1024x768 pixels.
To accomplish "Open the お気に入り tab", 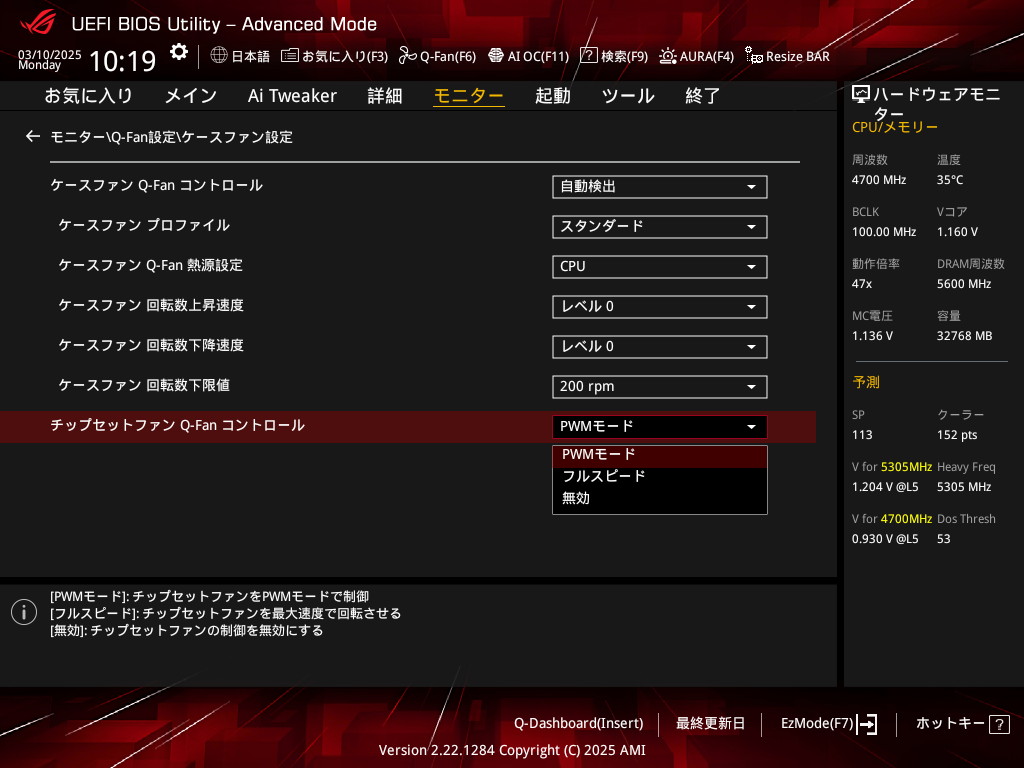I will coord(88,96).
